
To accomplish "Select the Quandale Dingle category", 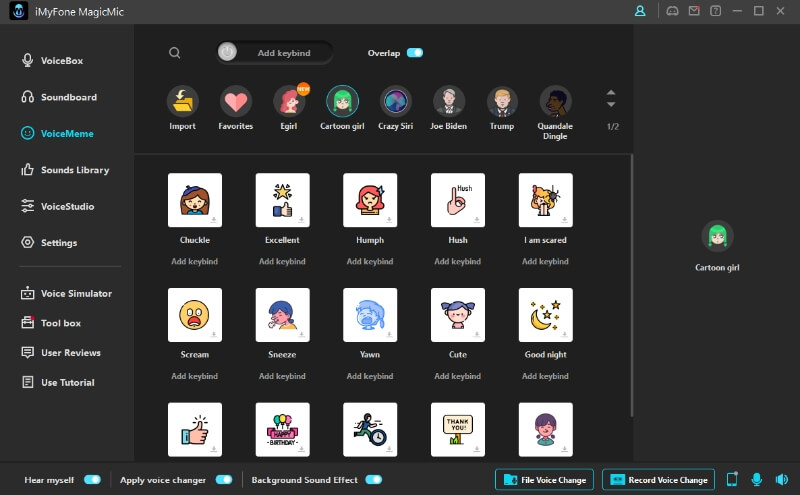I will [555, 101].
